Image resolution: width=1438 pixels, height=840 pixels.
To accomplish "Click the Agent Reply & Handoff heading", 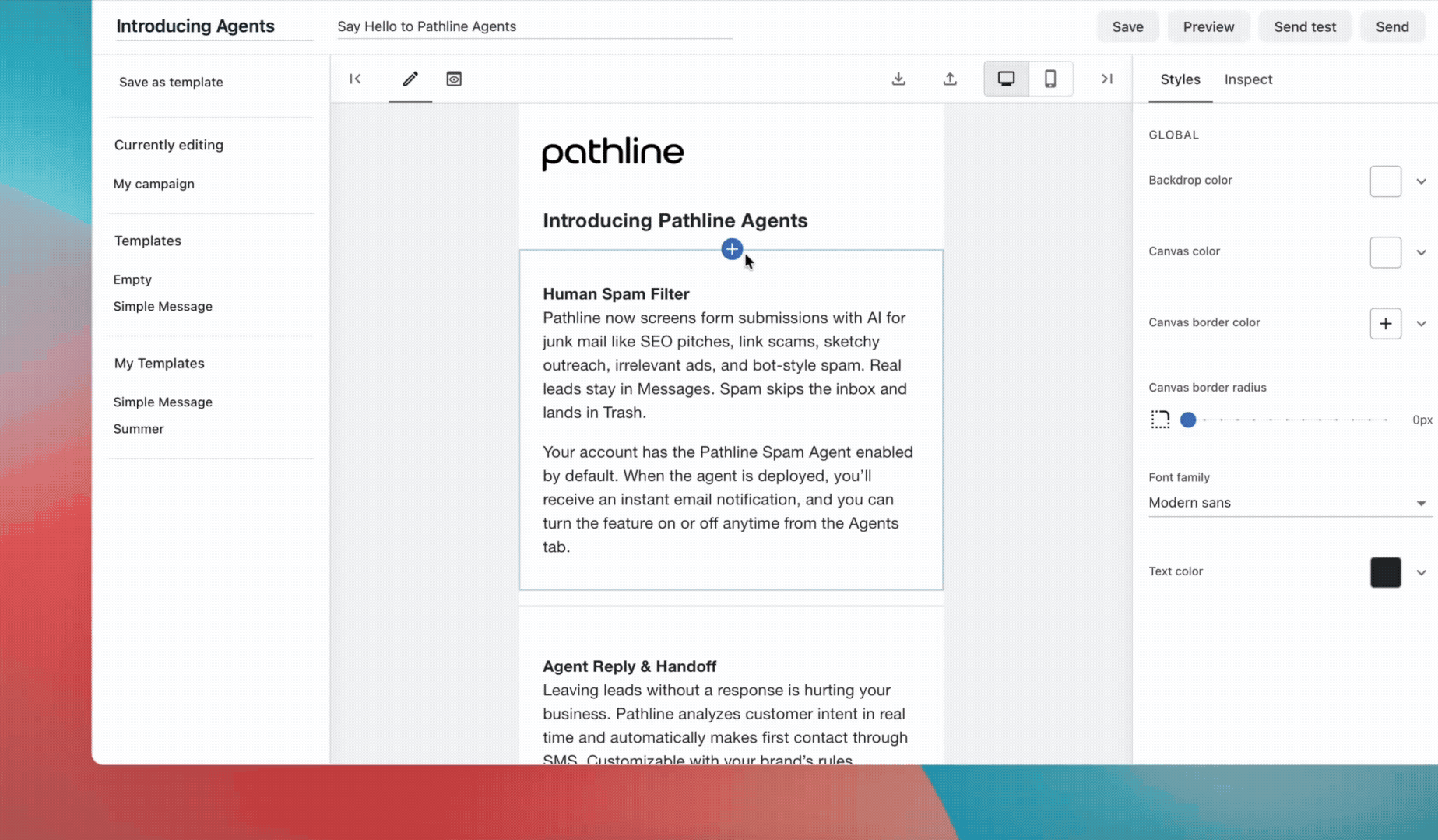I will pyautogui.click(x=629, y=666).
